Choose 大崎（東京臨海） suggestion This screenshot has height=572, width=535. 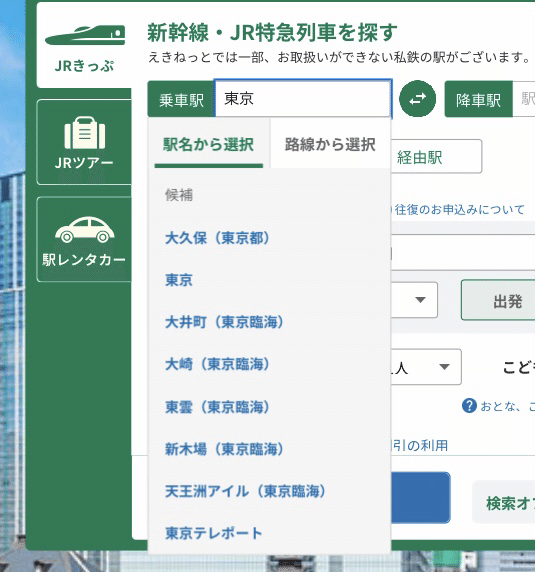tap(217, 364)
